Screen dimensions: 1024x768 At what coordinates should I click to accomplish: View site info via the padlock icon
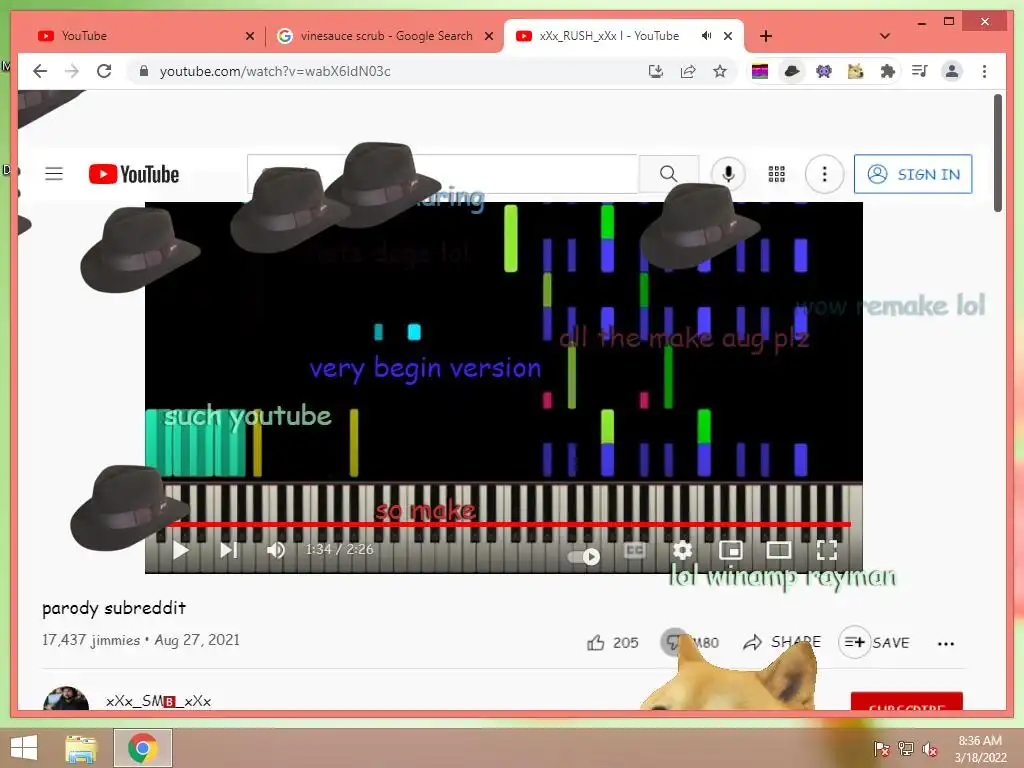(x=144, y=71)
